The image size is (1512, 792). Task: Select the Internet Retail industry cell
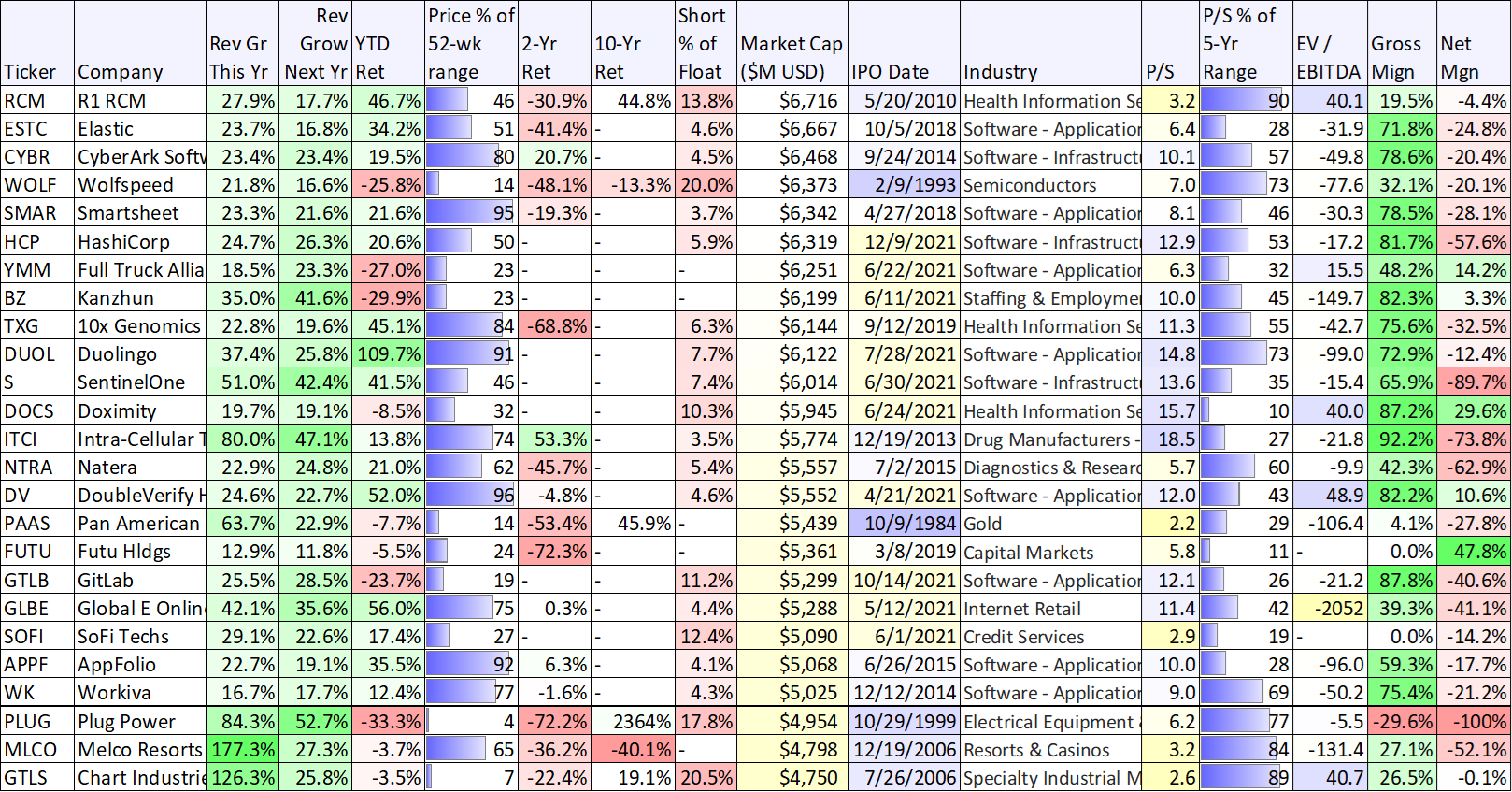(1051, 609)
